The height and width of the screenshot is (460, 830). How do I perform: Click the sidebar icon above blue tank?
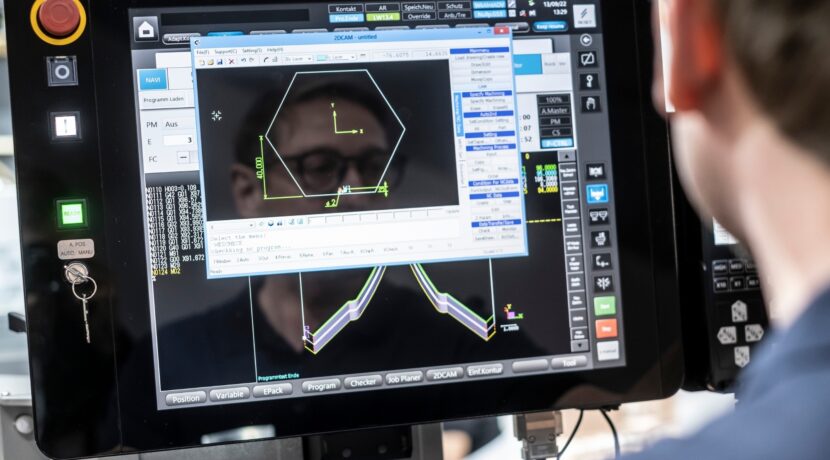(595, 172)
